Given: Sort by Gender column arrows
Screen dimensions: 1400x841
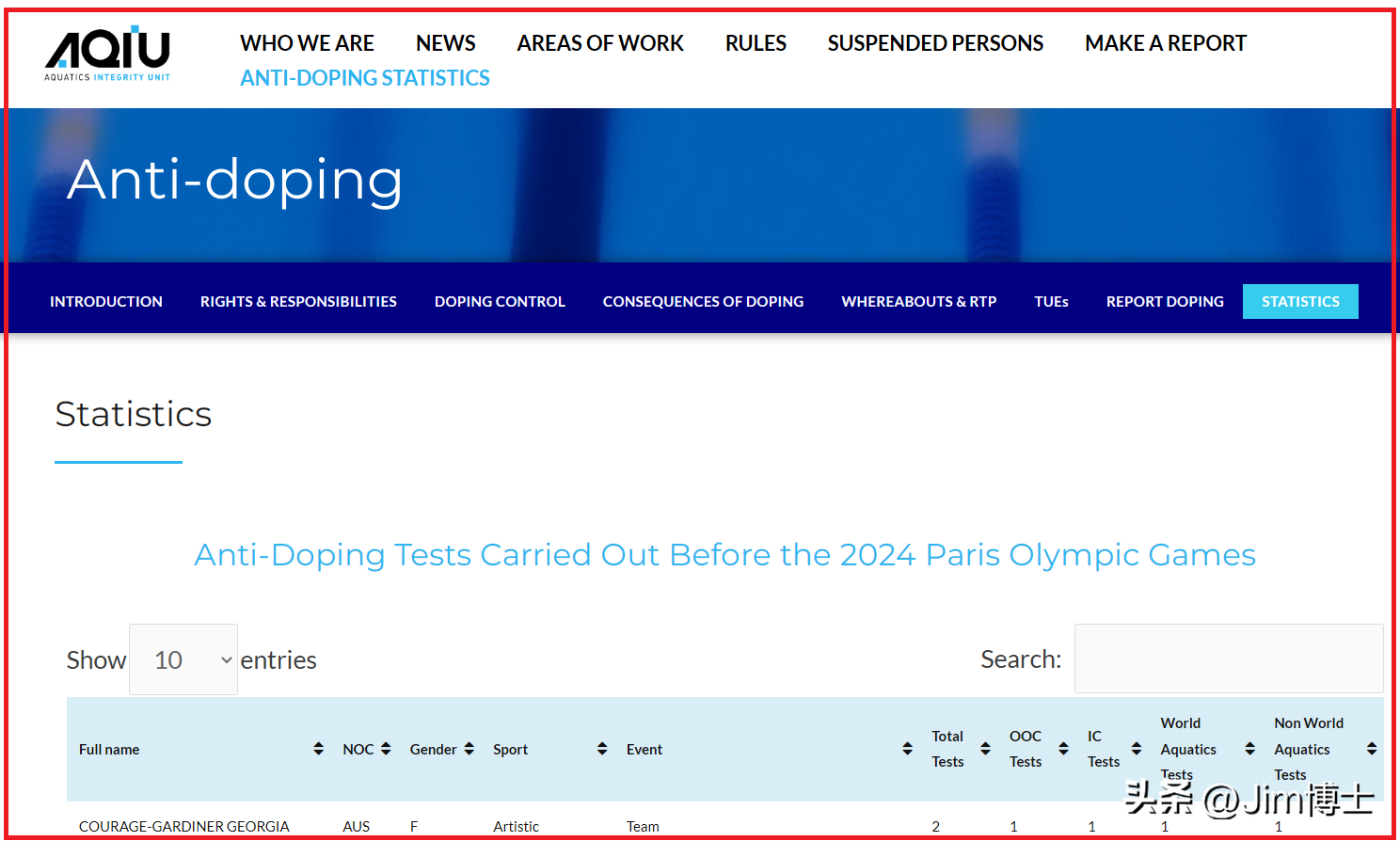Looking at the screenshot, I should [x=469, y=749].
